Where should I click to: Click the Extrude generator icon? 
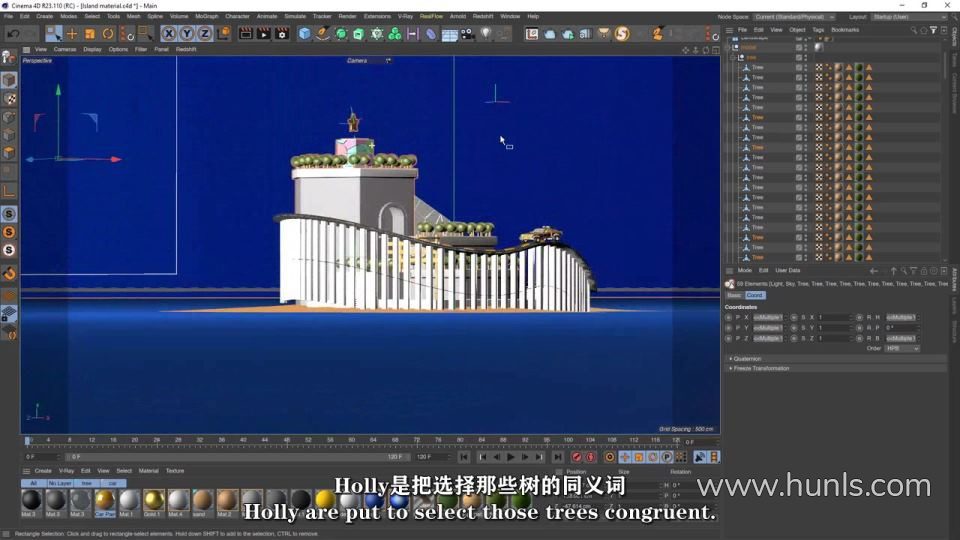pyautogui.click(x=359, y=34)
